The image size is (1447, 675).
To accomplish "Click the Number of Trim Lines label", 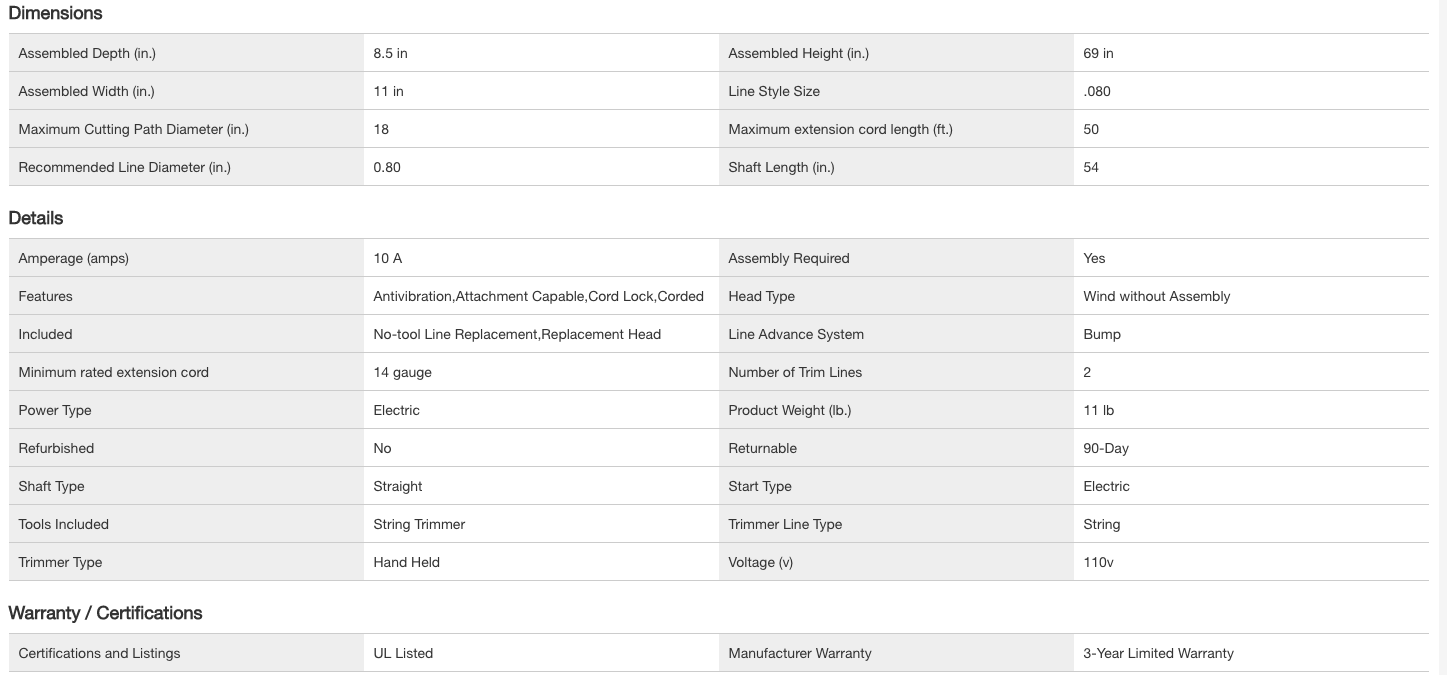I will point(795,372).
